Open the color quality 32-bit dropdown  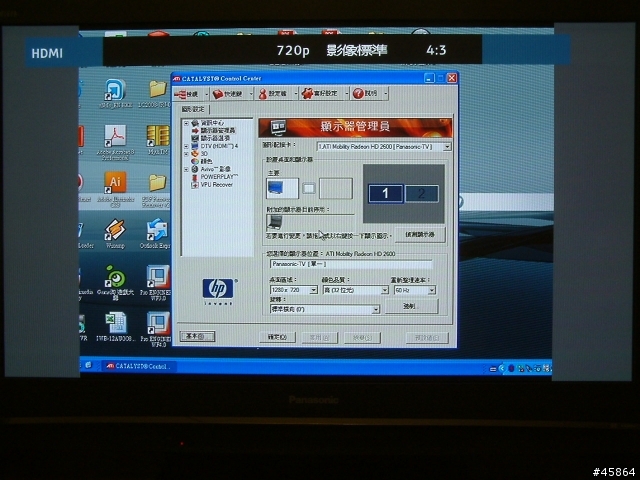(355, 290)
